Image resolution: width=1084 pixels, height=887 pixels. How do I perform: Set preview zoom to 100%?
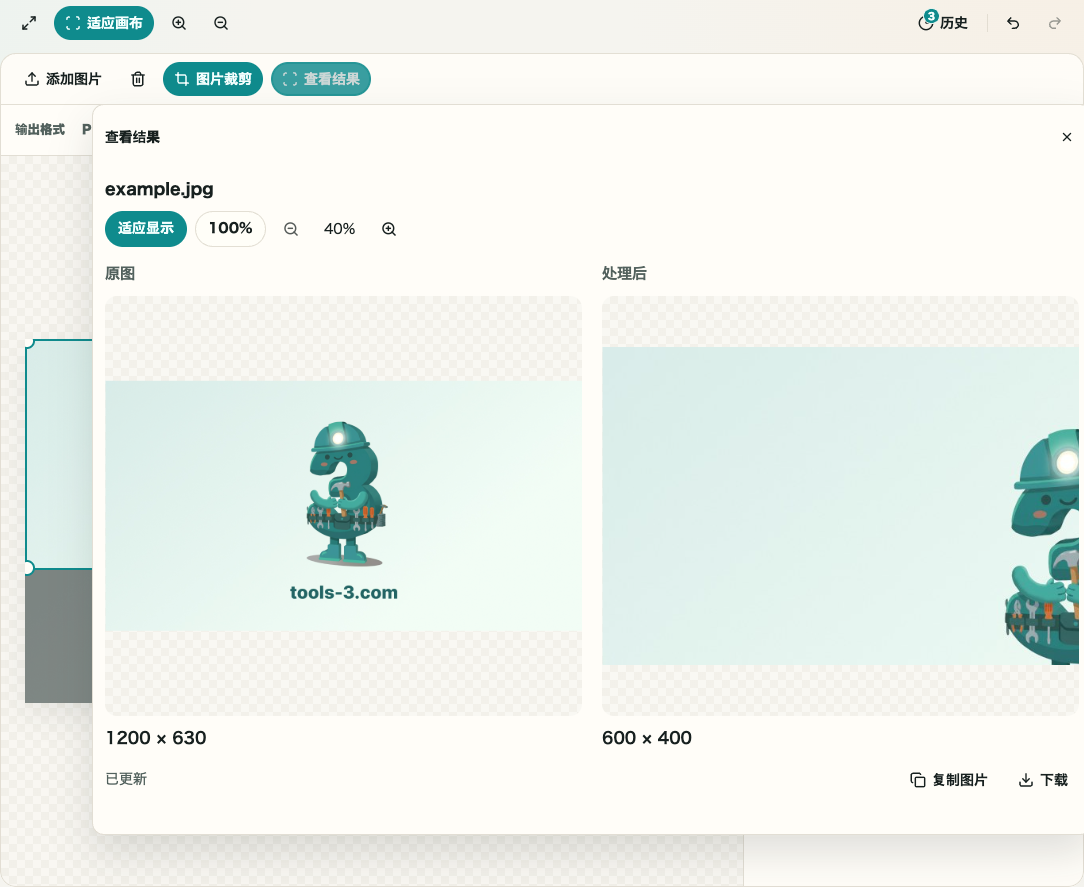(x=230, y=229)
